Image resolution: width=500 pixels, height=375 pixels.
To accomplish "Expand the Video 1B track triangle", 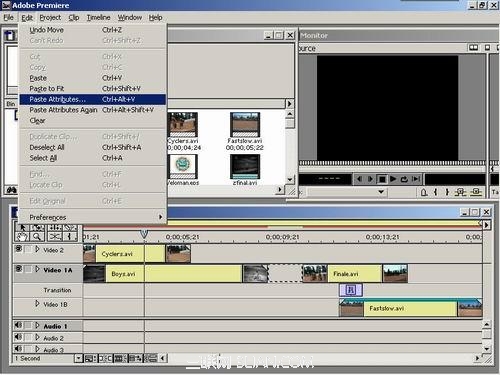I will tap(37, 304).
